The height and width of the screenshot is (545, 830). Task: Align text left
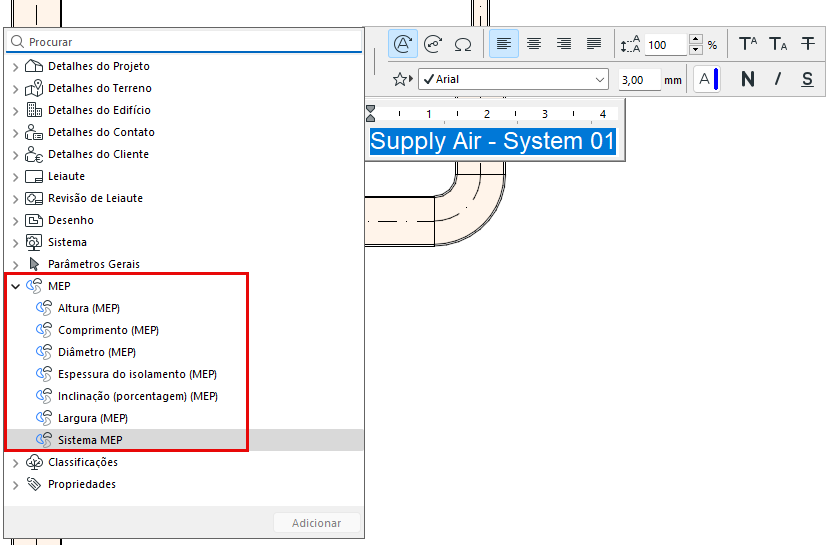pyautogui.click(x=503, y=43)
